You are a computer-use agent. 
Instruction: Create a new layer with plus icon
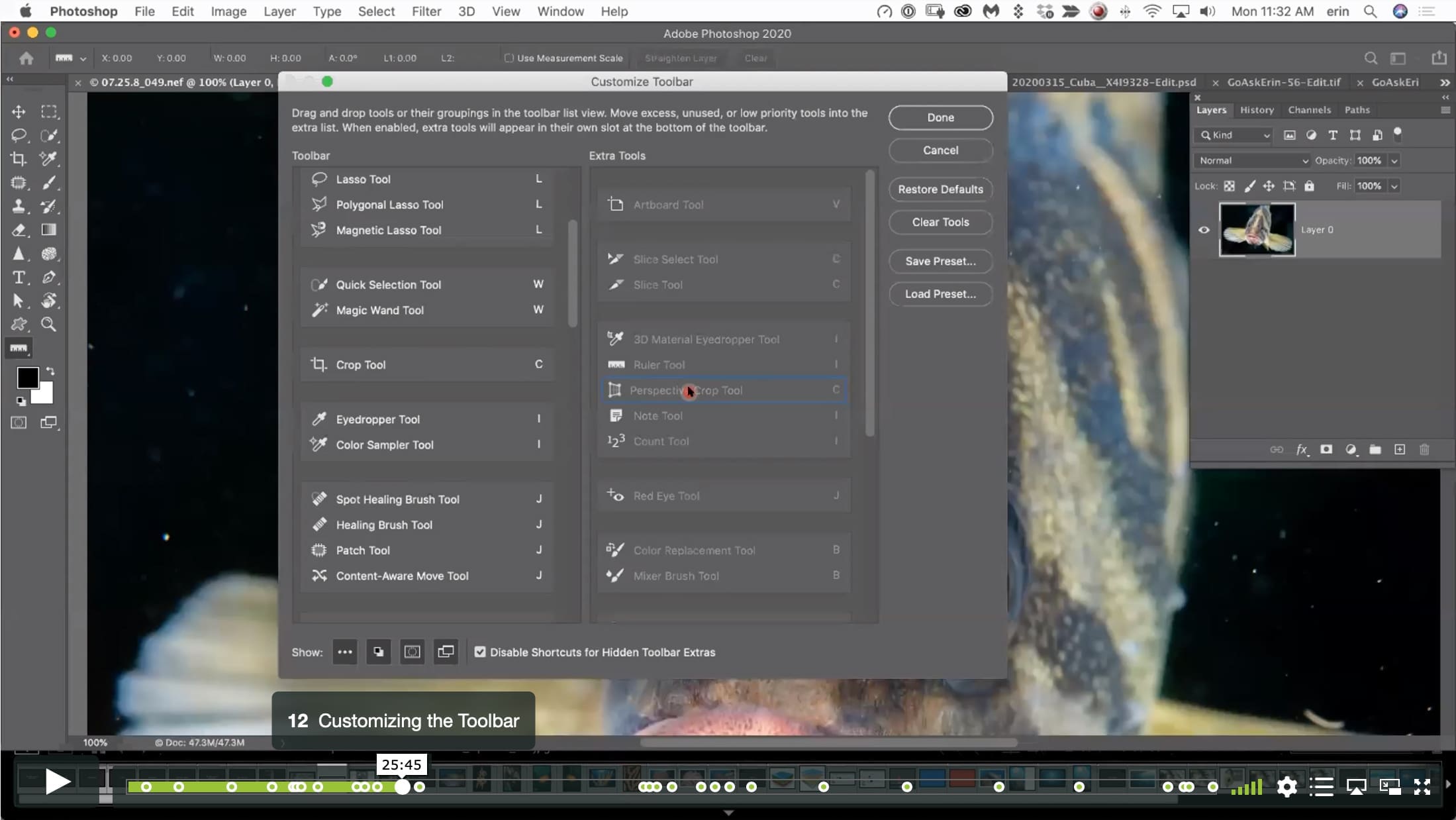click(x=1400, y=450)
